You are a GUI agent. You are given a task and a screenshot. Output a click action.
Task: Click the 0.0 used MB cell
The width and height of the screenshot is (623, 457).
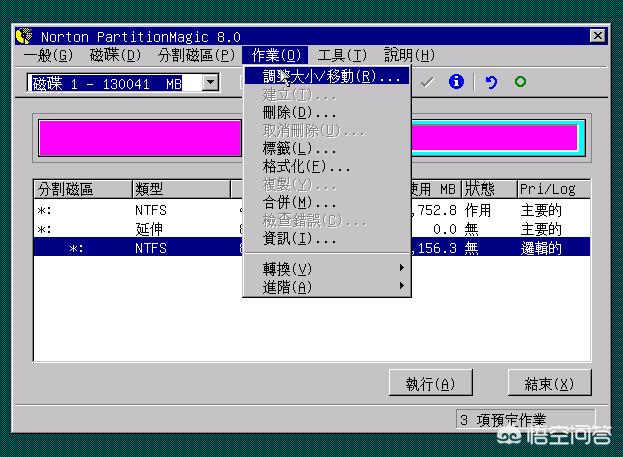pos(445,229)
